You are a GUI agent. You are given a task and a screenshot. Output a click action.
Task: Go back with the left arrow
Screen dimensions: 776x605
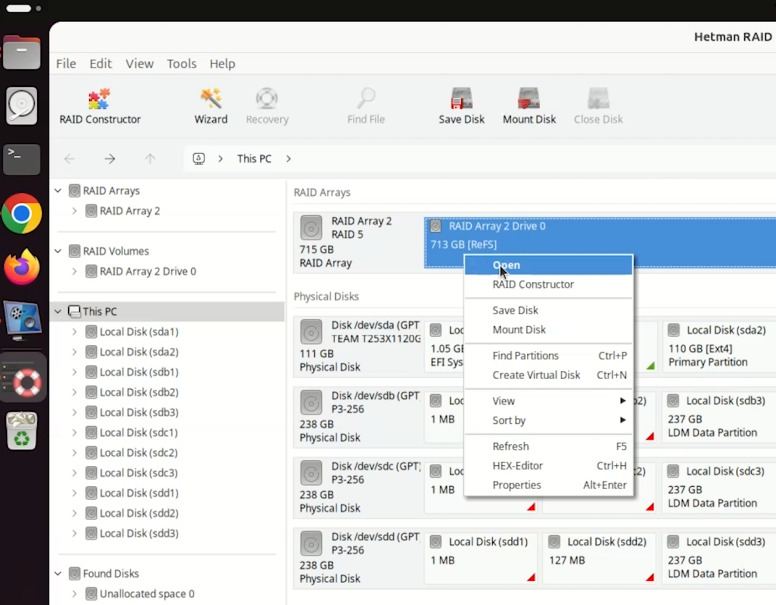(69, 158)
